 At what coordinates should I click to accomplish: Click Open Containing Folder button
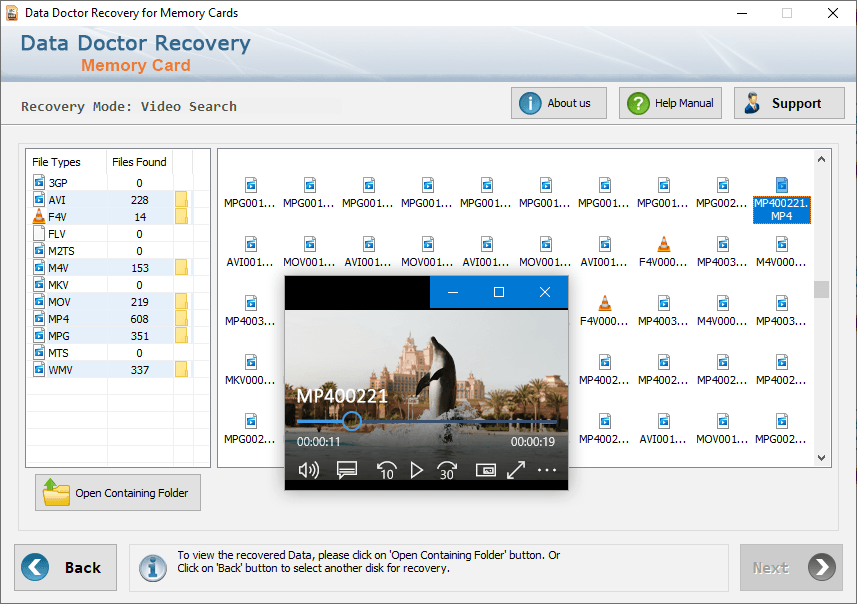[x=118, y=492]
